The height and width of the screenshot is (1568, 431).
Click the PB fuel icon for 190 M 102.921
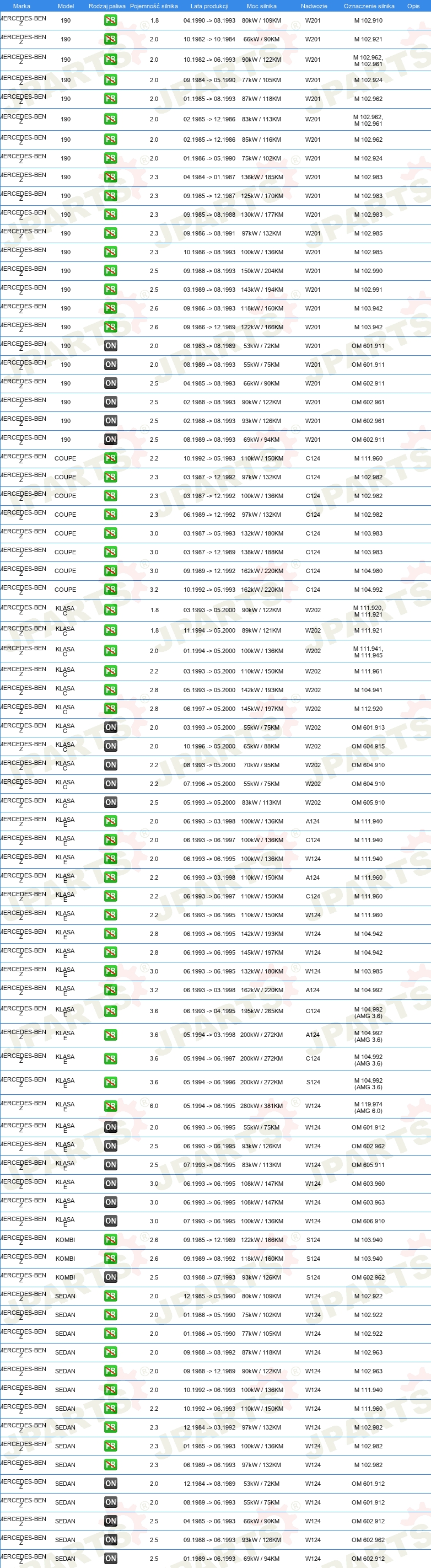110,39
